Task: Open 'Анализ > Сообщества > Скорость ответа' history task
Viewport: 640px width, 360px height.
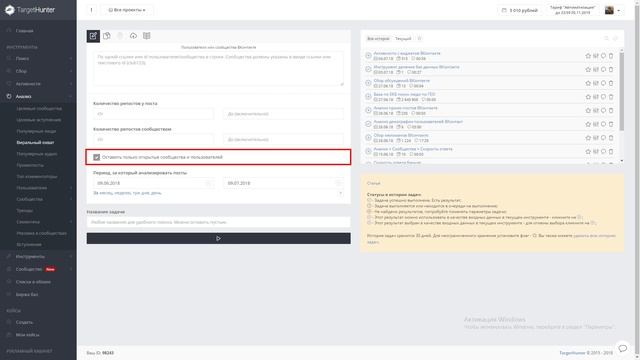Action: click(413, 149)
